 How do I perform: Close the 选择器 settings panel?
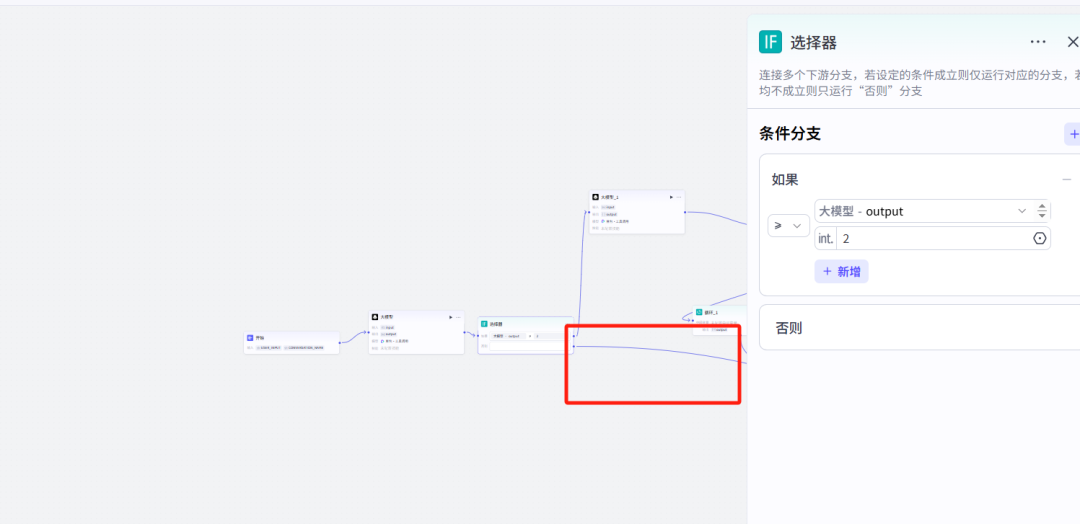pos(1072,42)
